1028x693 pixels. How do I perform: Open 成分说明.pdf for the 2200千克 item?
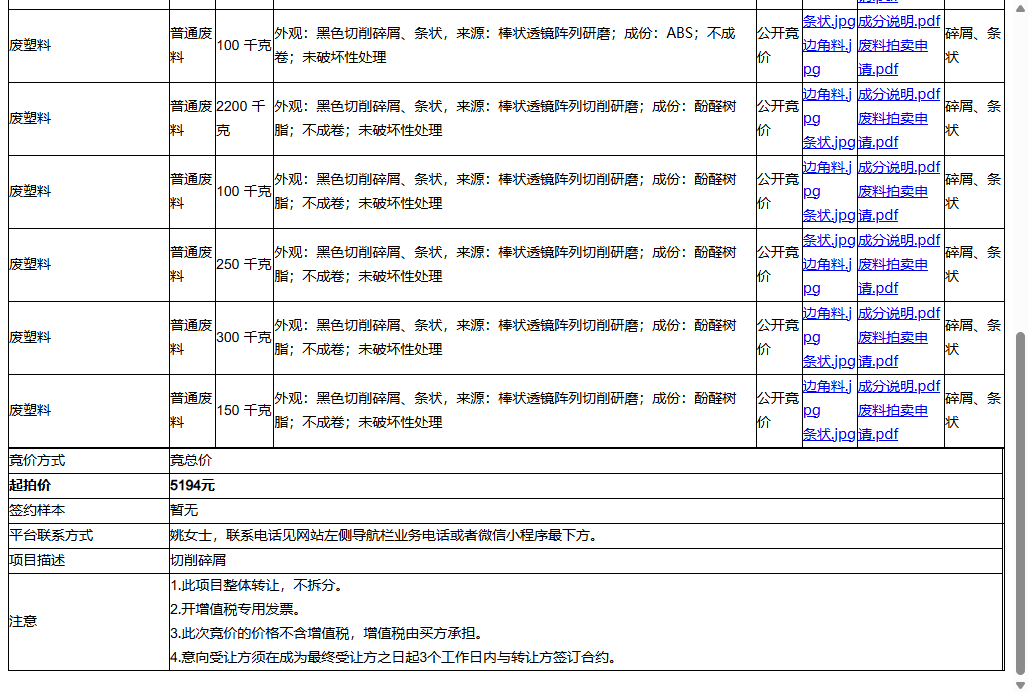[897, 94]
